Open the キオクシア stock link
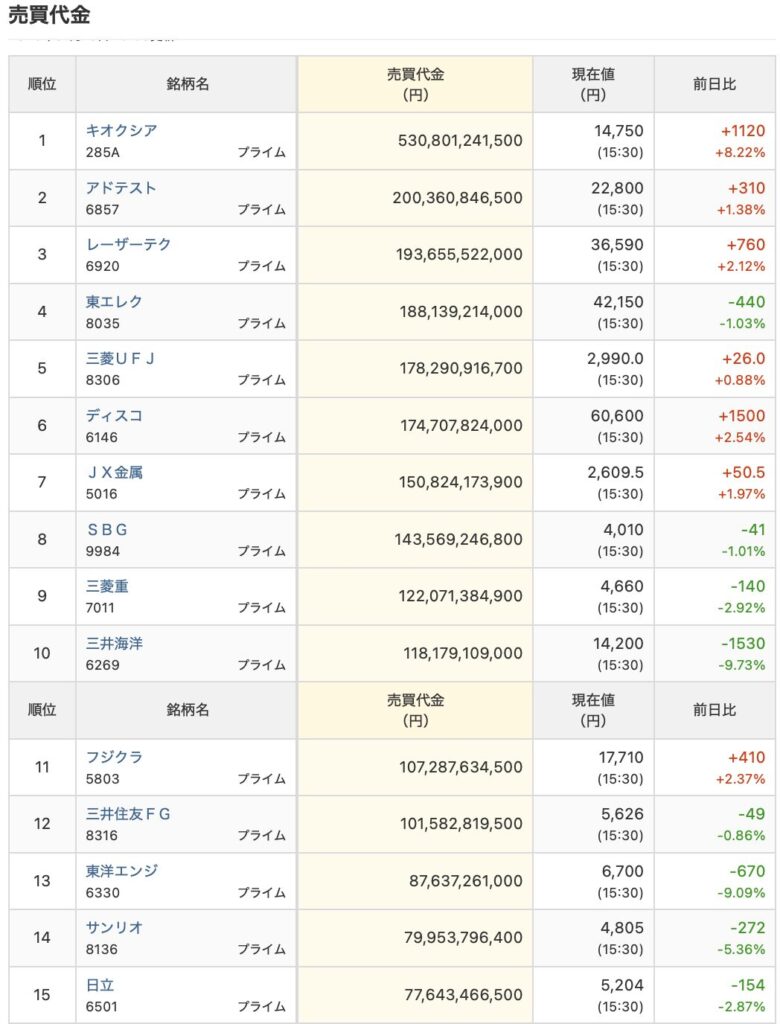 (x=121, y=130)
